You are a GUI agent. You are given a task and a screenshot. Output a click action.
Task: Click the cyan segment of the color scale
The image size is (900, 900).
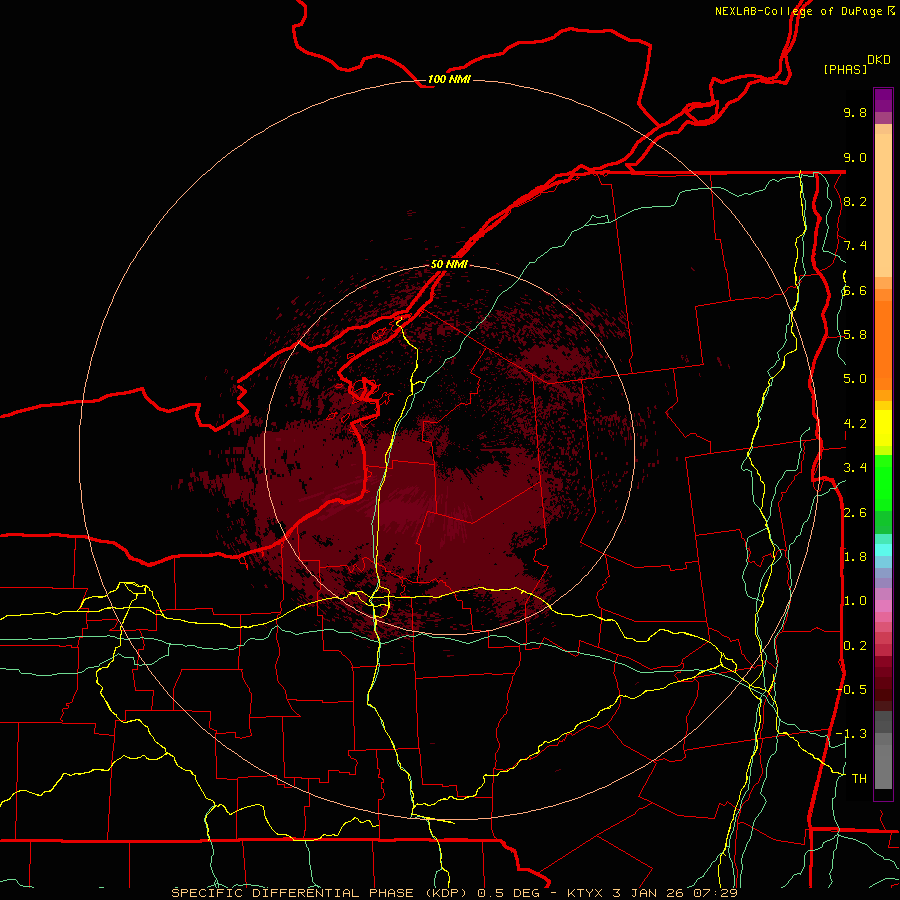pyautogui.click(x=883, y=550)
